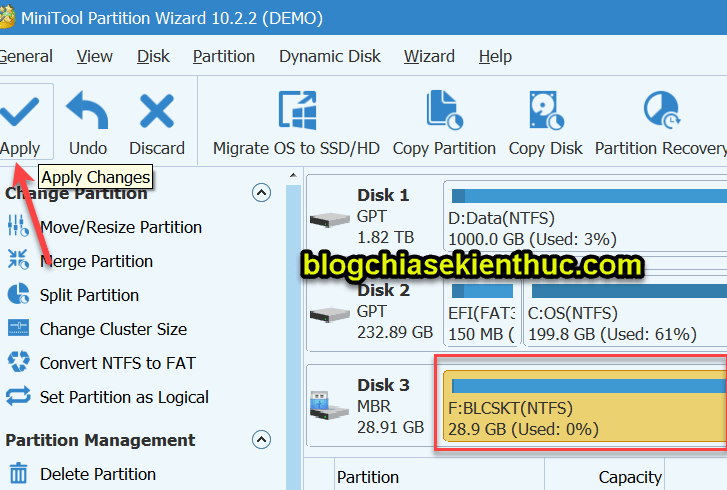Undo the last operation
The image size is (727, 490).
click(x=88, y=124)
